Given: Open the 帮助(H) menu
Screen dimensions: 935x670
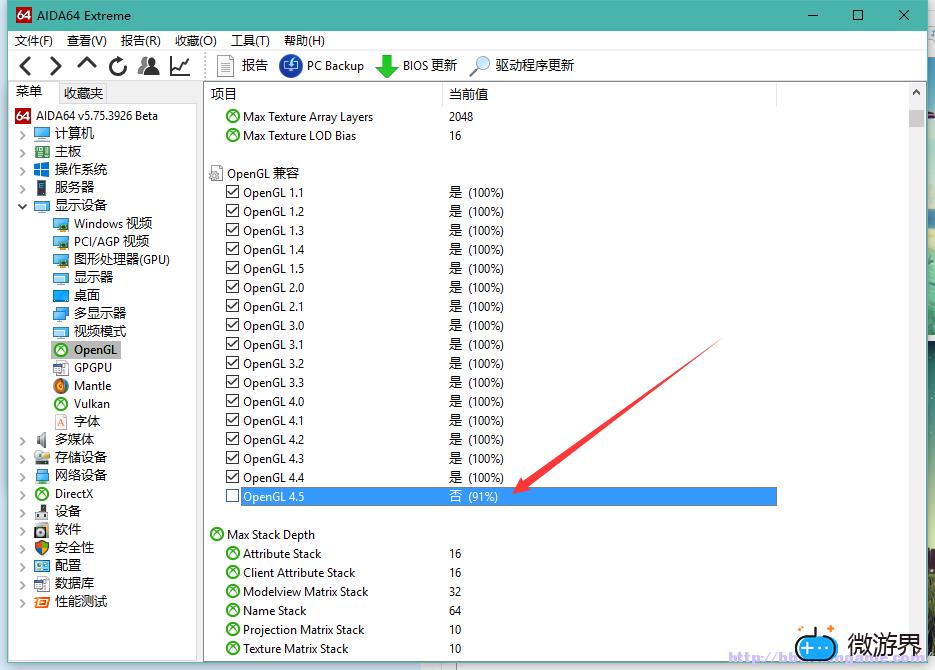Looking at the screenshot, I should pos(304,41).
